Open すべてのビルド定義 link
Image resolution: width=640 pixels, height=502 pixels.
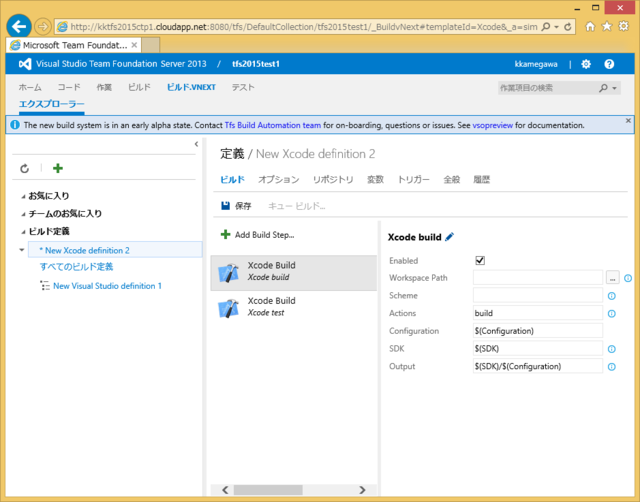(76, 267)
